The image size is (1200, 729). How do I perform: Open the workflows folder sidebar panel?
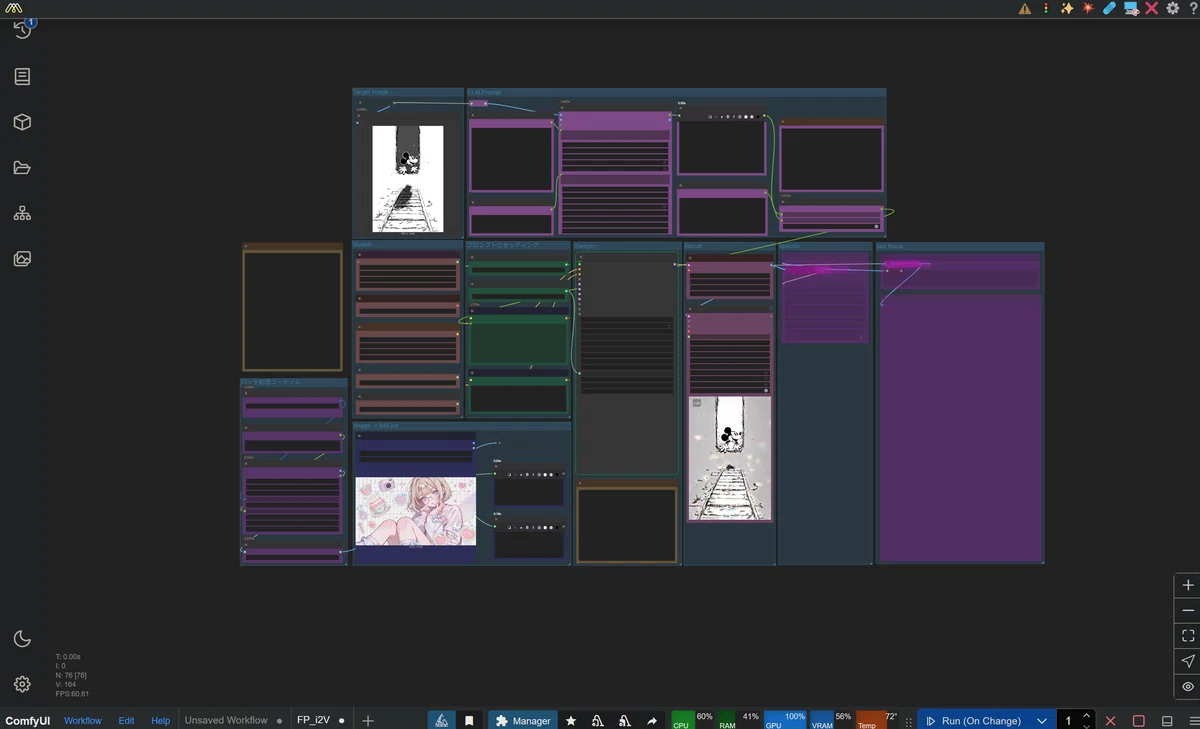tap(22, 168)
